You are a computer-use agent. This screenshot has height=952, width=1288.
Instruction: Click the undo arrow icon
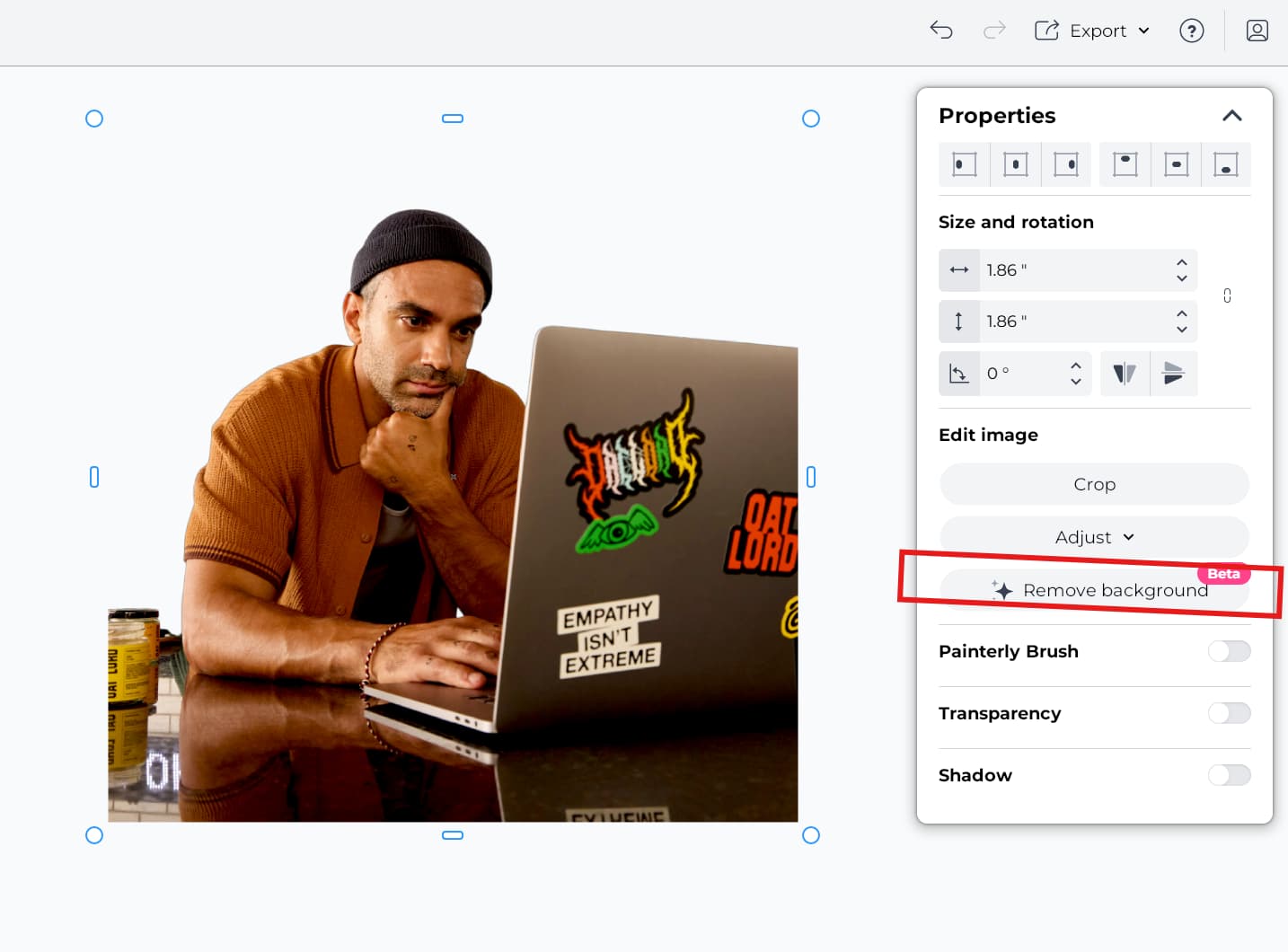[x=941, y=31]
